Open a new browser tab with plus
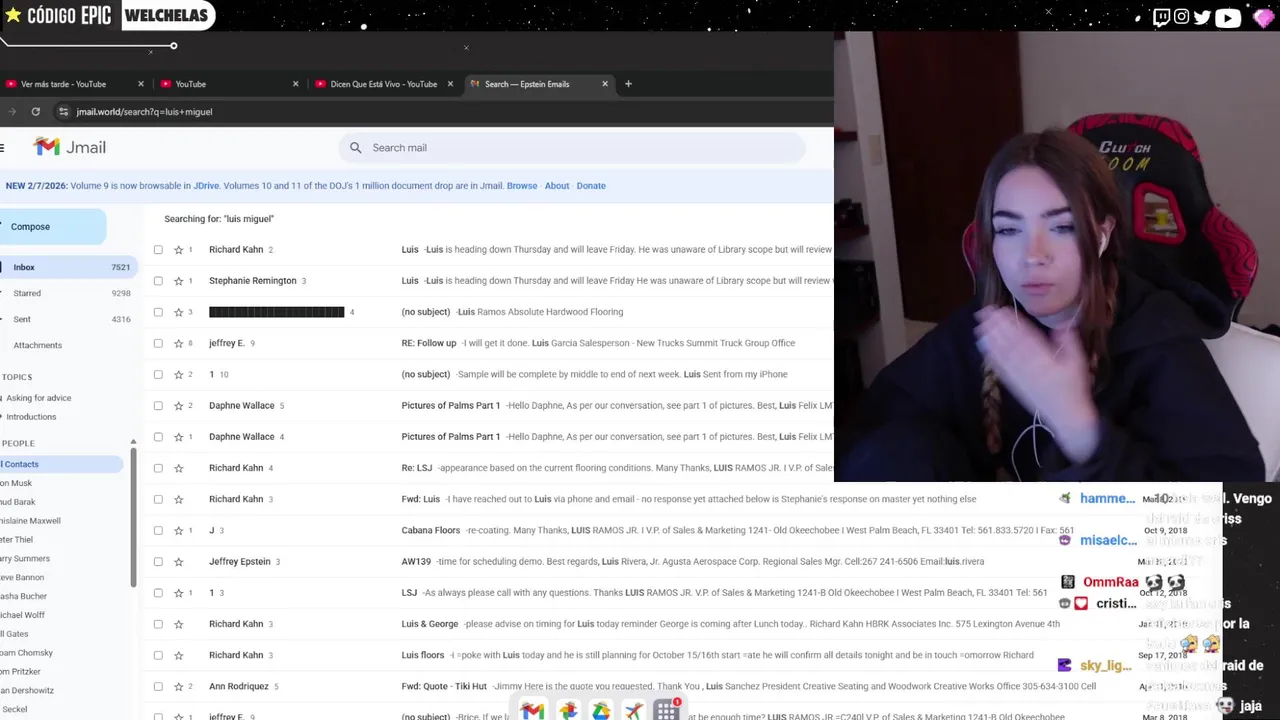 (628, 84)
